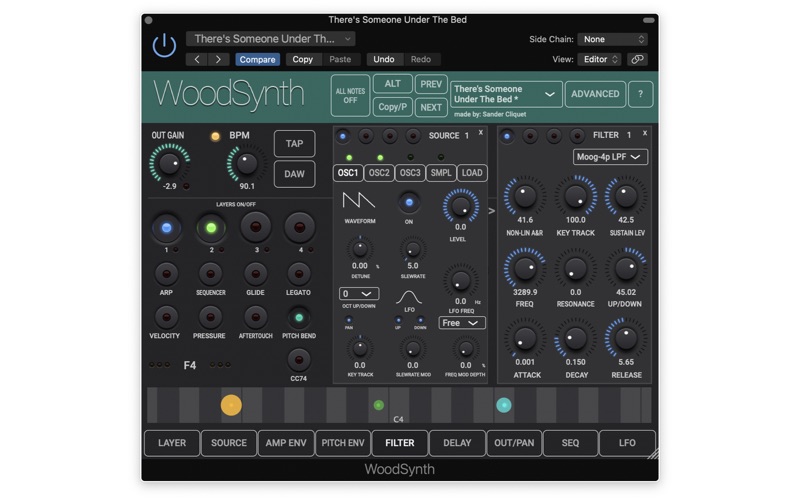Toggle layer 1 on/off button
800x500 pixels.
[x=166, y=228]
